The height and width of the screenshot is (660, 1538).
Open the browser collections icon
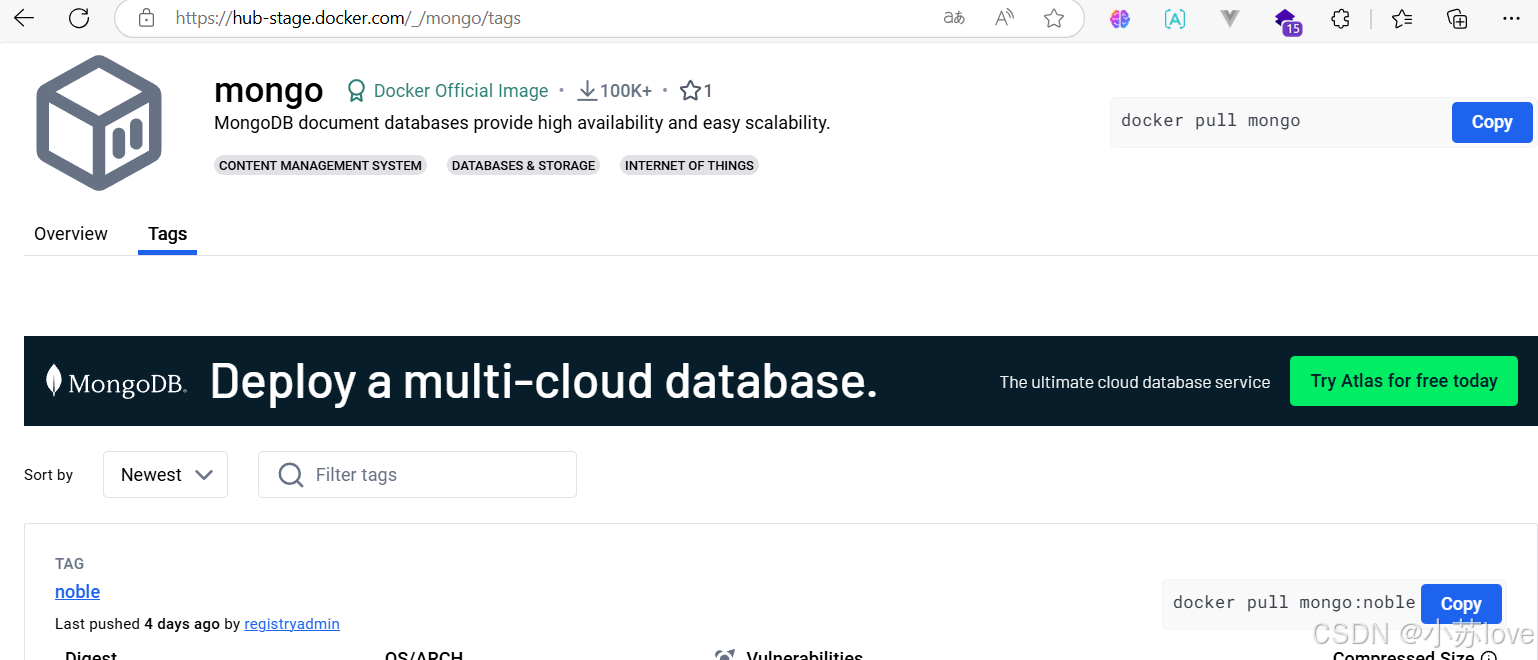(x=1458, y=18)
